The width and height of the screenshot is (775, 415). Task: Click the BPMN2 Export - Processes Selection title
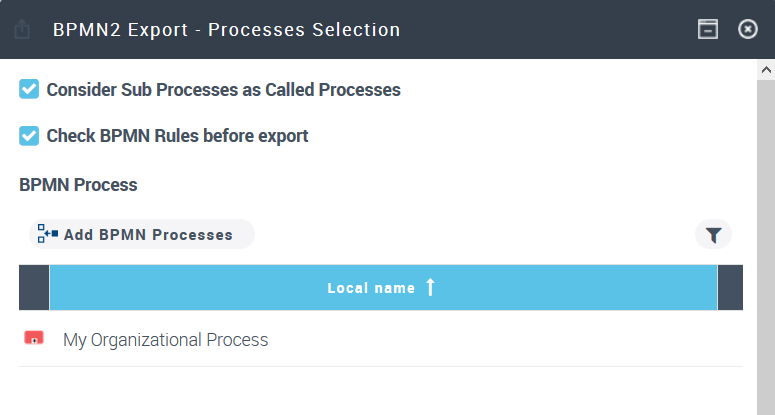point(226,30)
